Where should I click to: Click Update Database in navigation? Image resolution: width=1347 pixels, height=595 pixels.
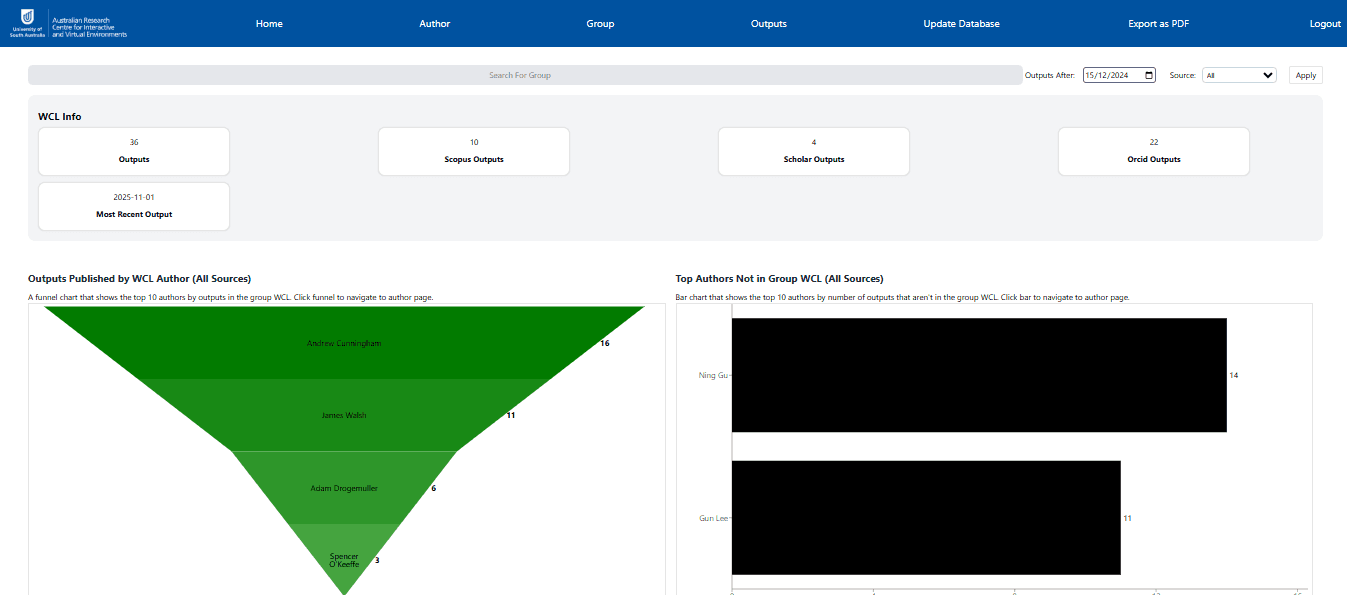(x=961, y=24)
